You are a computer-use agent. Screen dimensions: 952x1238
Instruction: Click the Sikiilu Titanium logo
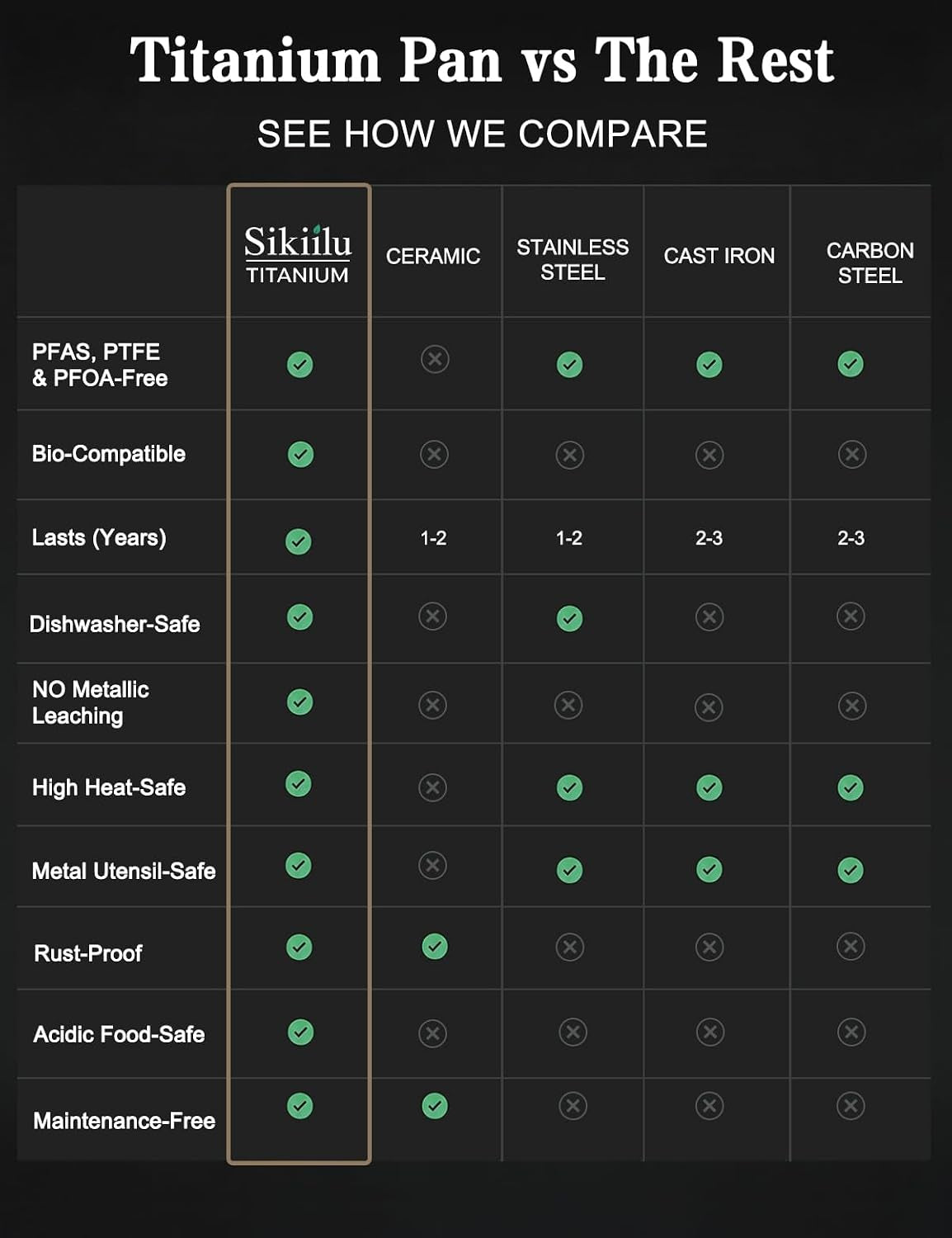tap(298, 255)
